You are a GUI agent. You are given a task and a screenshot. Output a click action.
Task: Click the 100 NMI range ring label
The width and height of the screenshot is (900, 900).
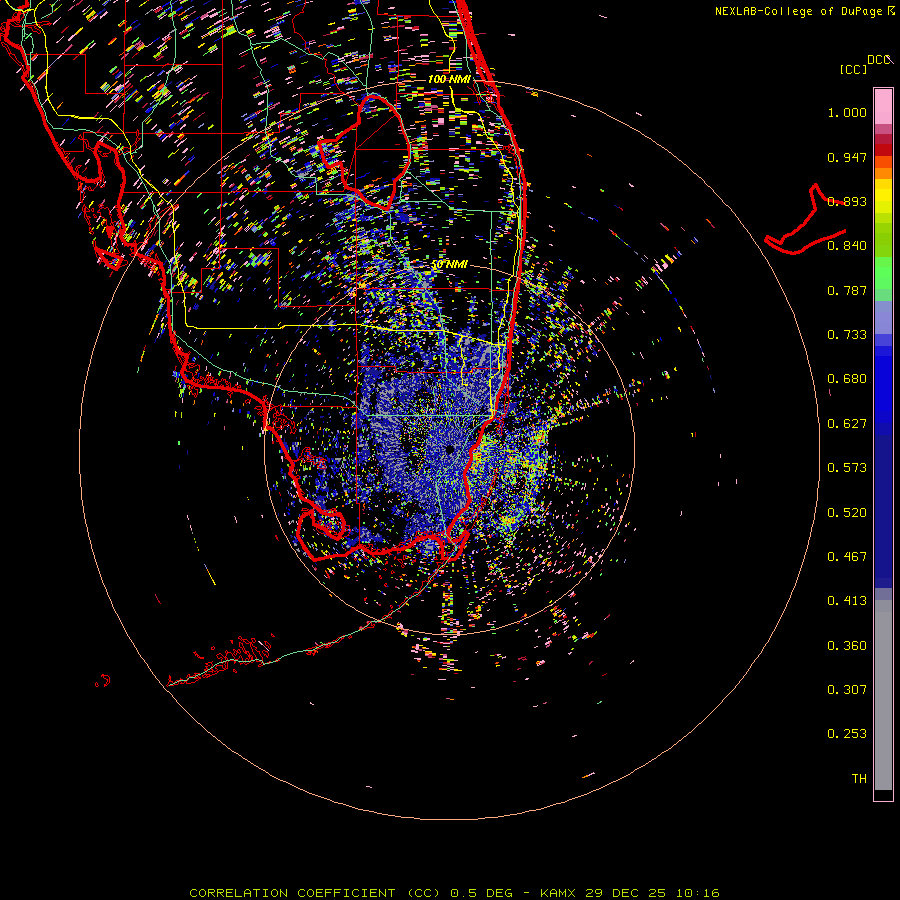point(449,79)
